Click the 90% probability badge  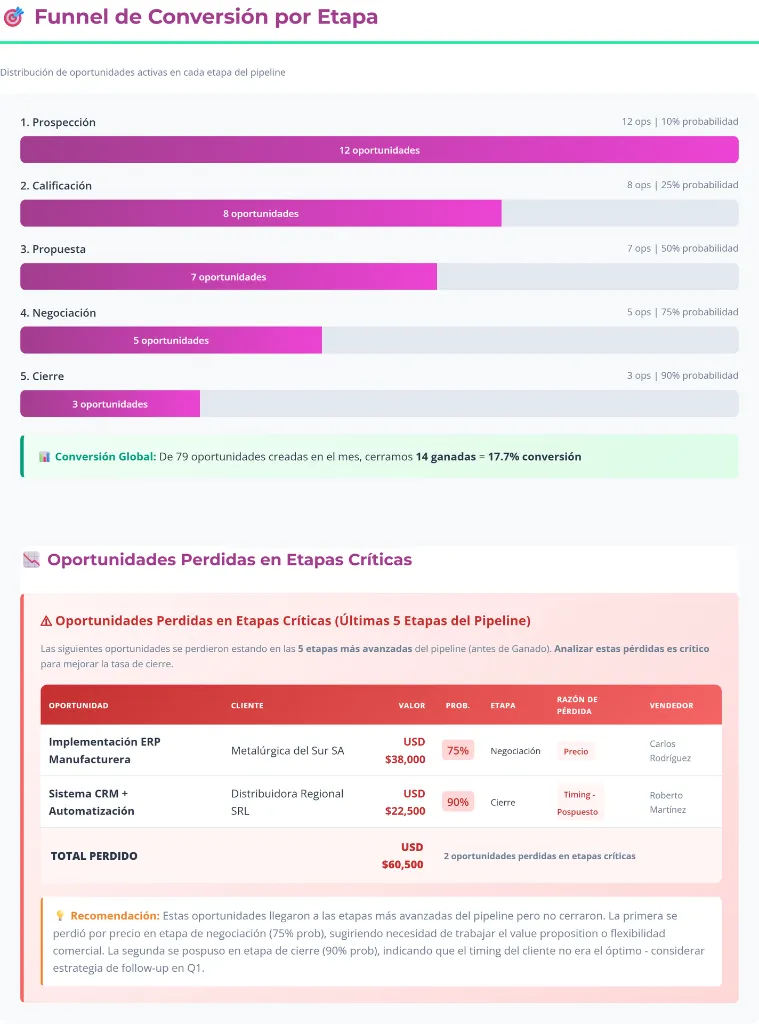pos(458,802)
